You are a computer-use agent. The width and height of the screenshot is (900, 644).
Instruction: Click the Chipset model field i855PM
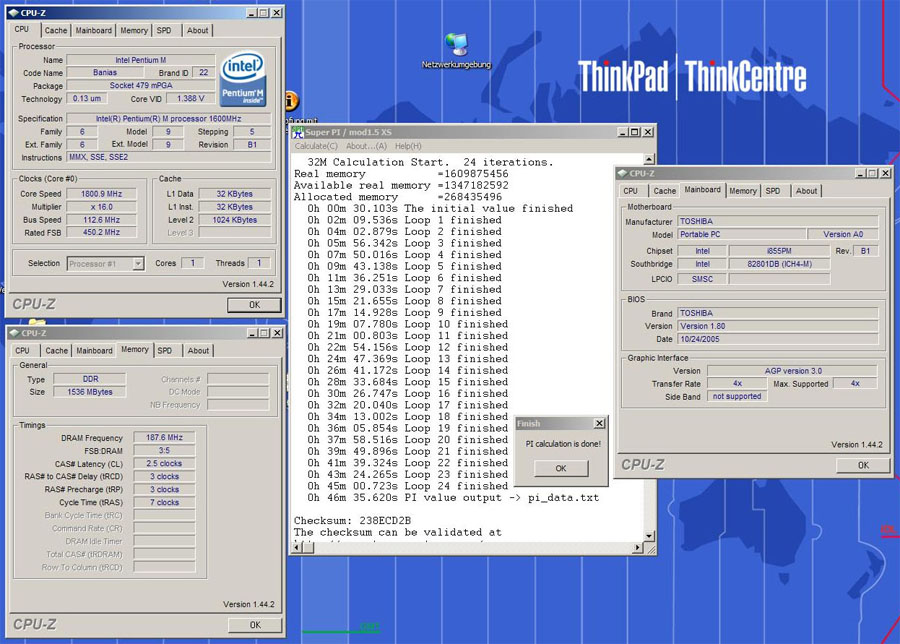779,251
